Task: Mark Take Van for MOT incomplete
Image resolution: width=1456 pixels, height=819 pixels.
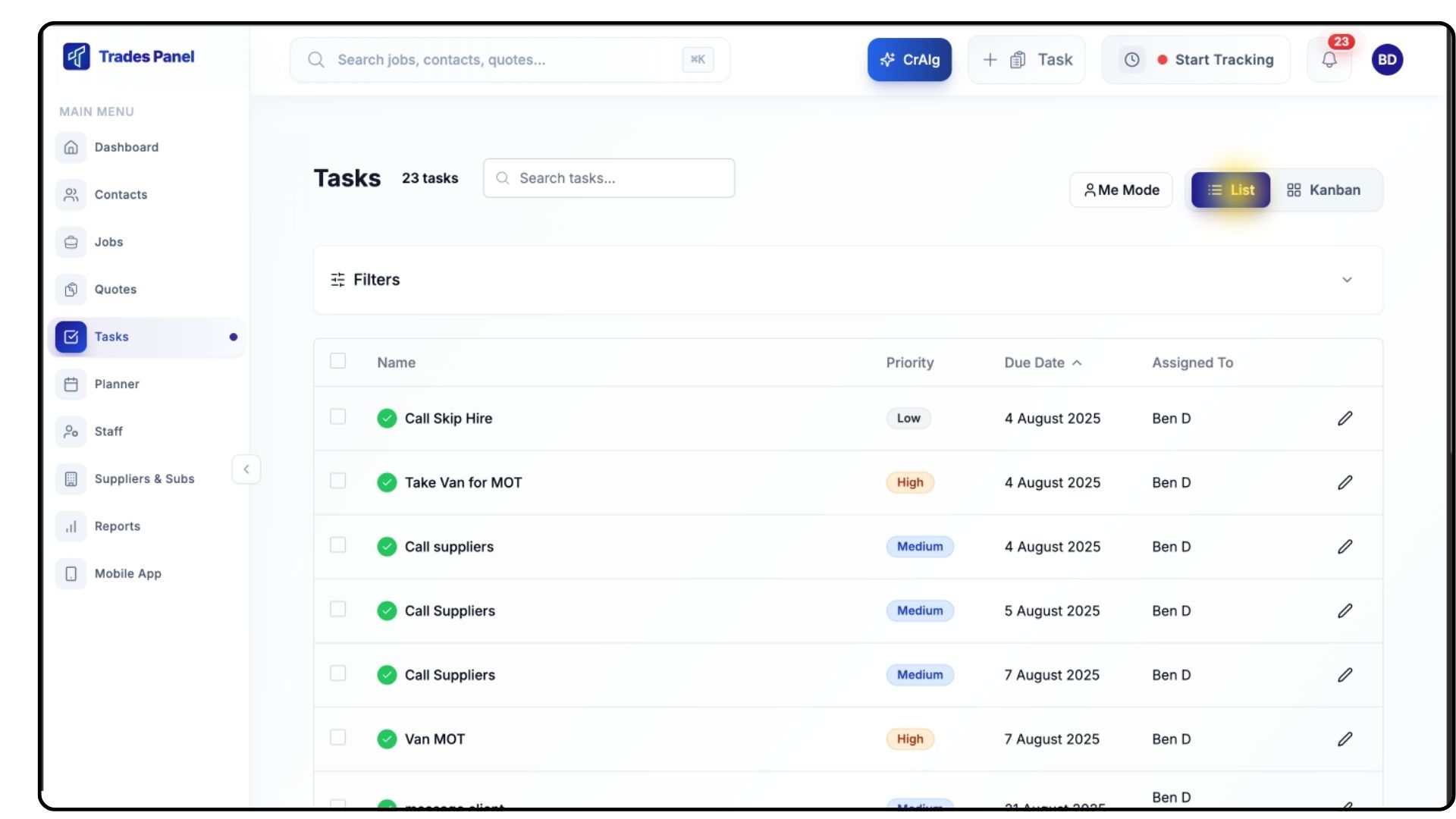Action: 387,483
